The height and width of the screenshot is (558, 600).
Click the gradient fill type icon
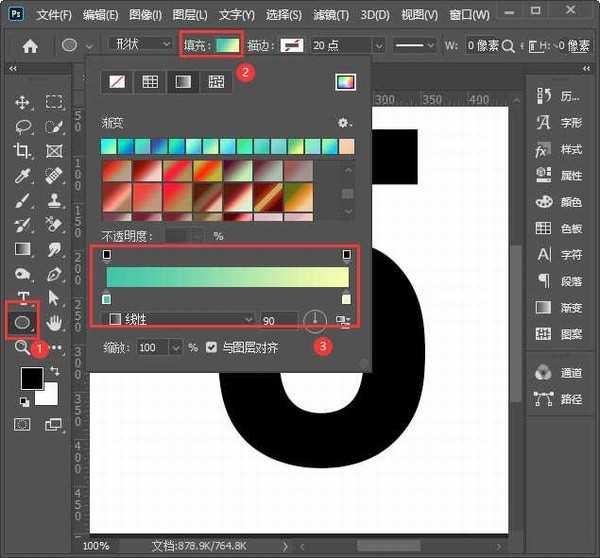click(183, 83)
